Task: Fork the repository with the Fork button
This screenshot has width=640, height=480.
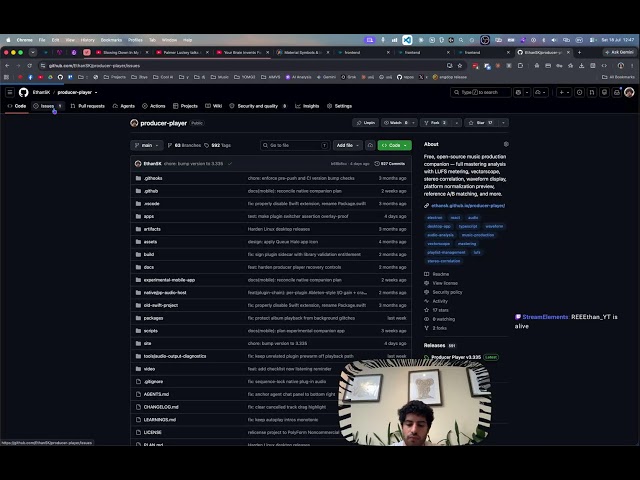Action: click(436, 123)
